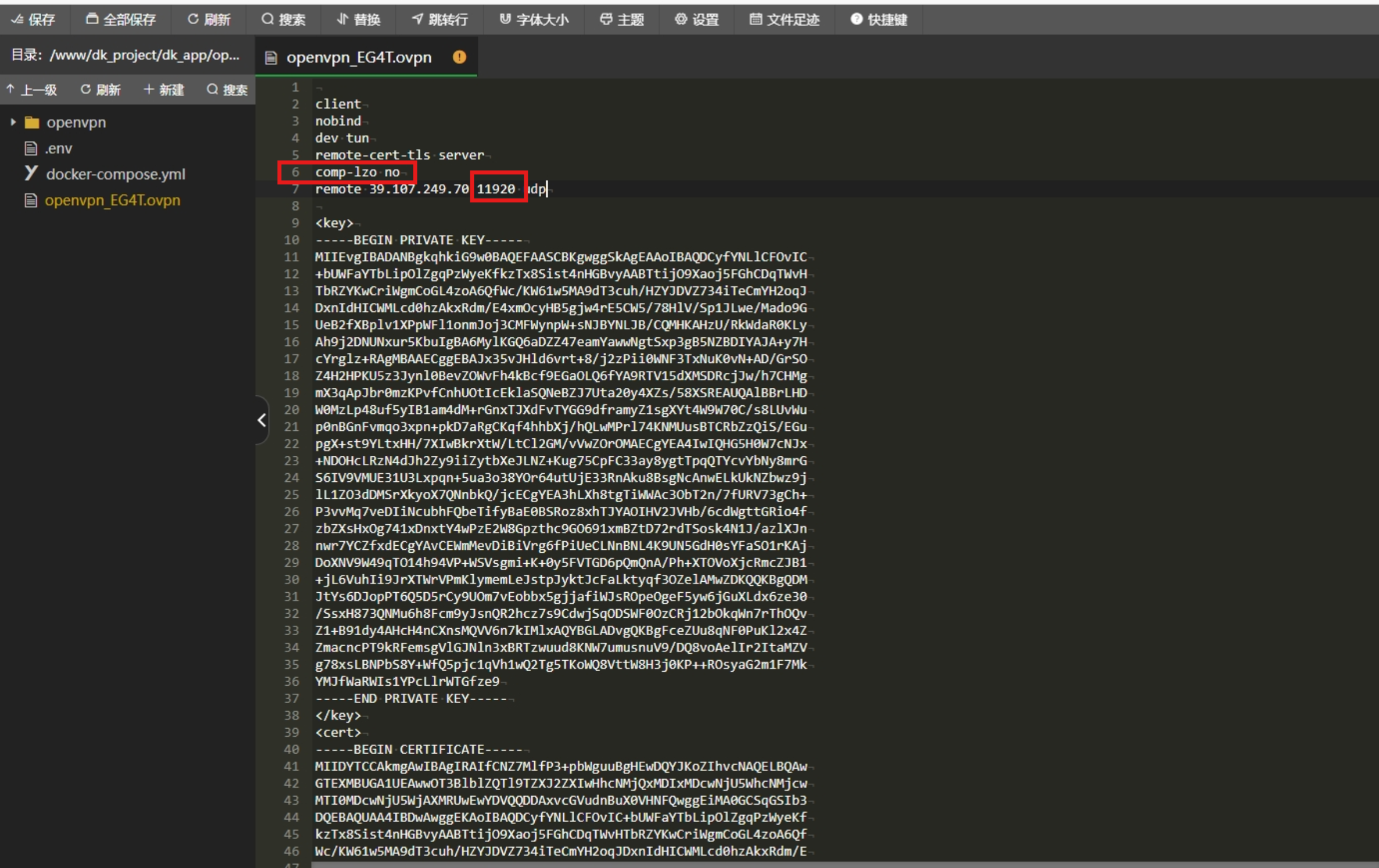This screenshot has width=1379, height=868.
Task: Select the openvpn folder
Action: (x=76, y=123)
